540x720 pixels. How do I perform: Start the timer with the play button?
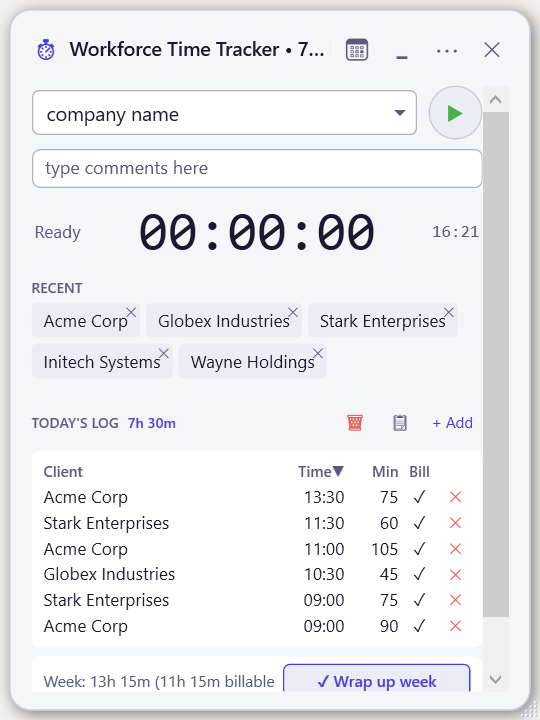pos(455,113)
